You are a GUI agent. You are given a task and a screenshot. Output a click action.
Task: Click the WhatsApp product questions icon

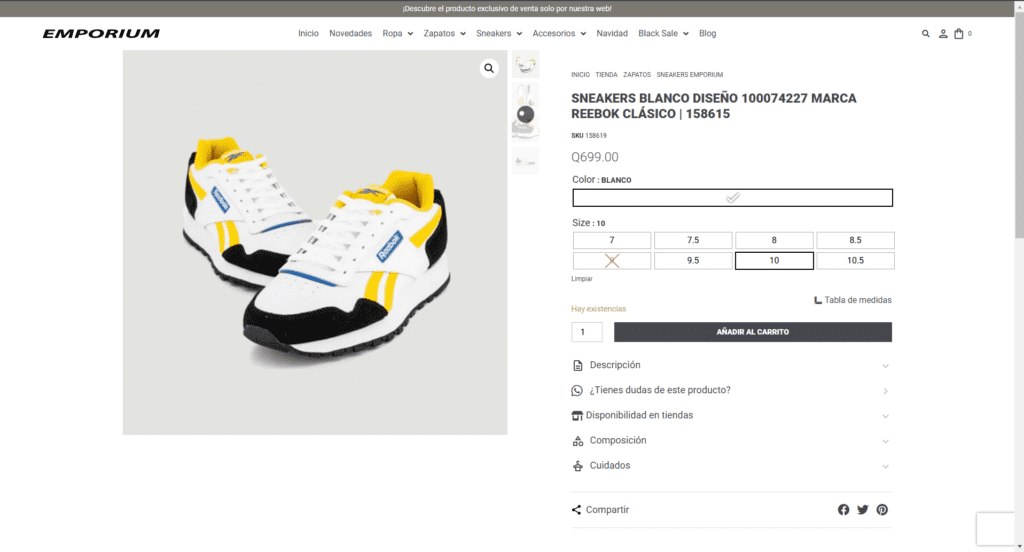tap(577, 391)
